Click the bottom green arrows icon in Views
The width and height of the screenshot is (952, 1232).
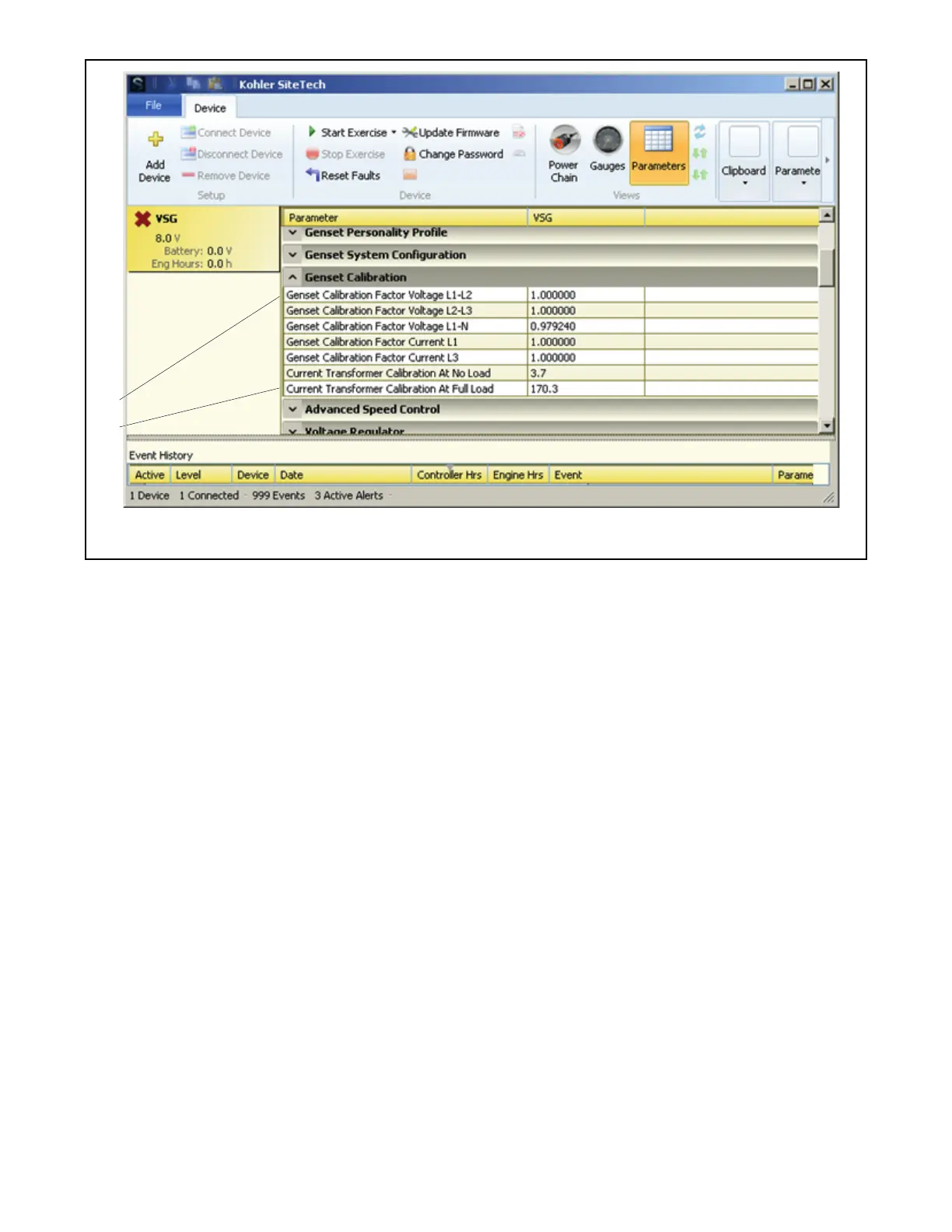point(700,174)
